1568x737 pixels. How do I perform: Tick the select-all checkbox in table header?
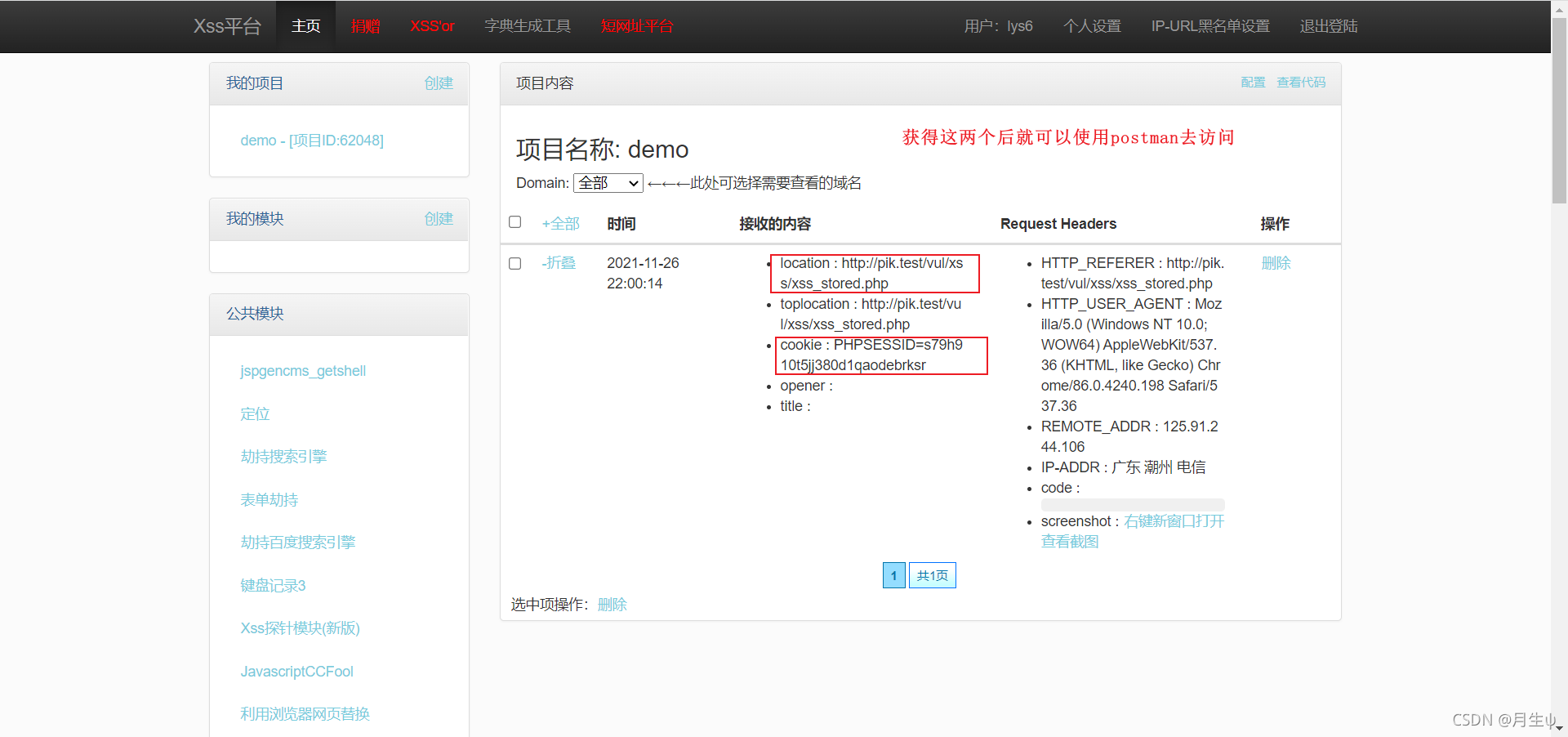(514, 222)
